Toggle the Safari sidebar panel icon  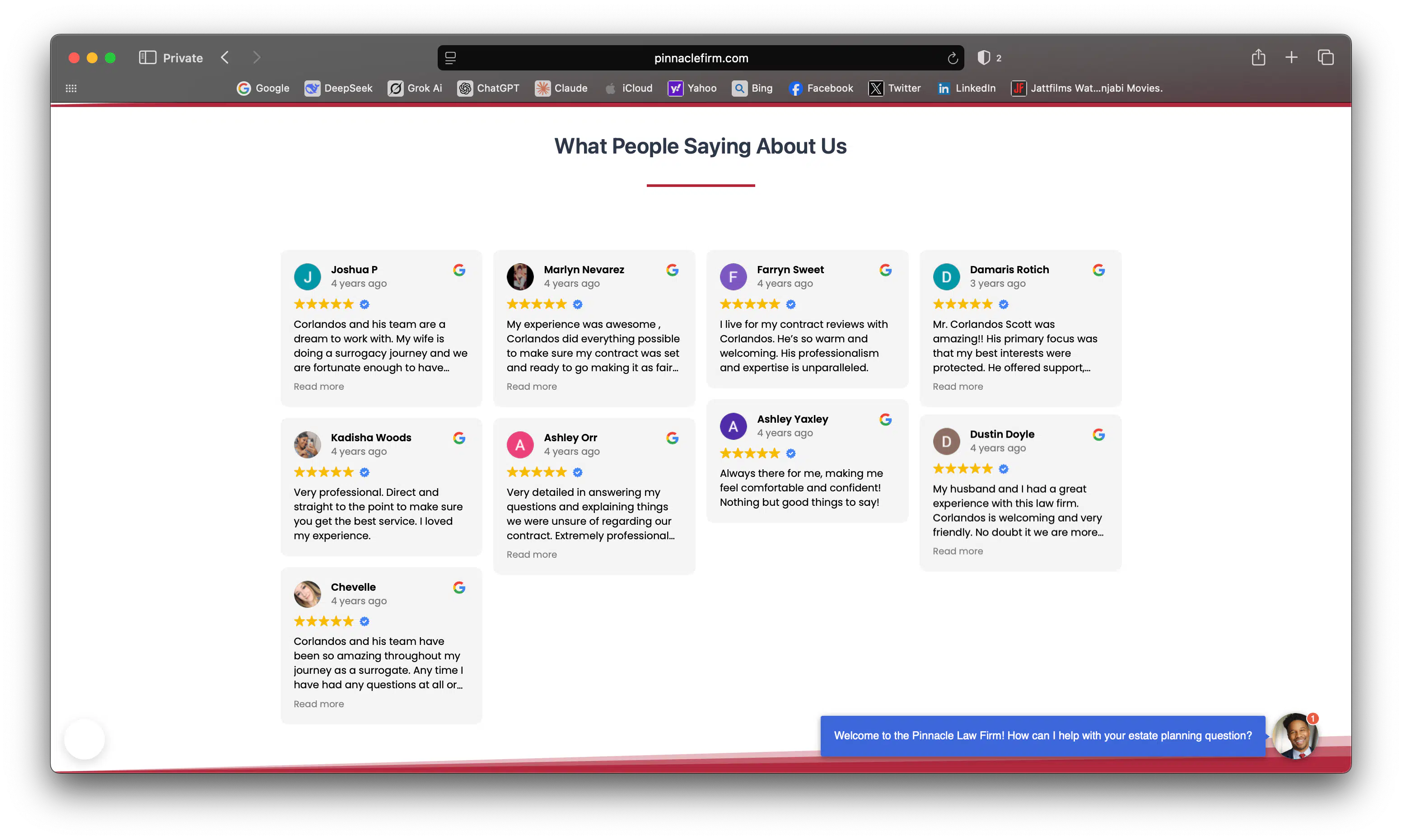147,58
